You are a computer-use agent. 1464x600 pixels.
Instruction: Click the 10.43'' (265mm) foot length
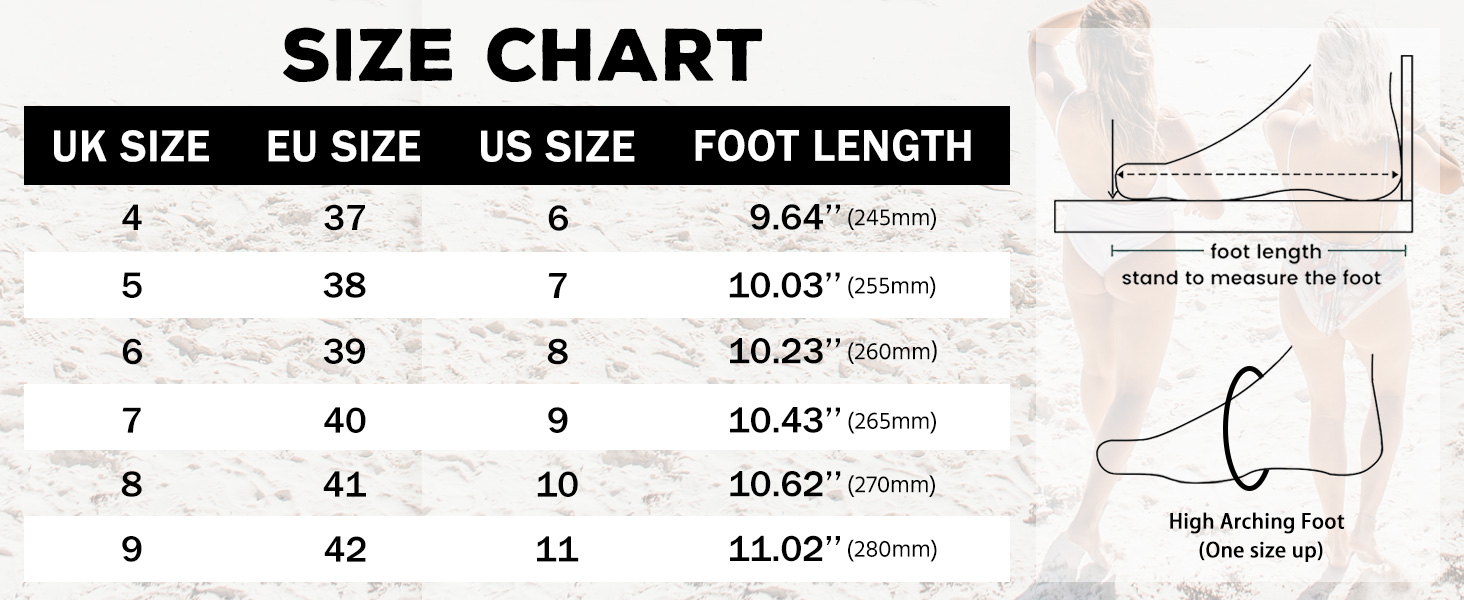coord(832,420)
